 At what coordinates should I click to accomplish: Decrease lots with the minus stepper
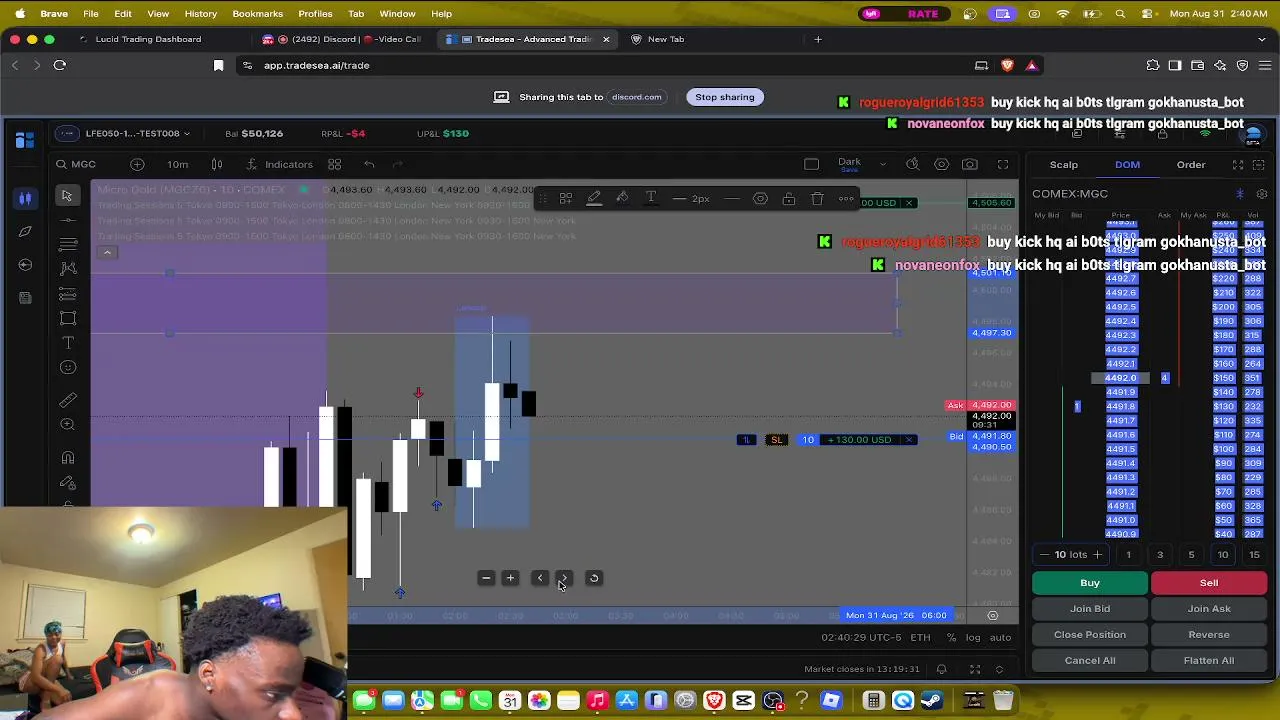click(1045, 555)
